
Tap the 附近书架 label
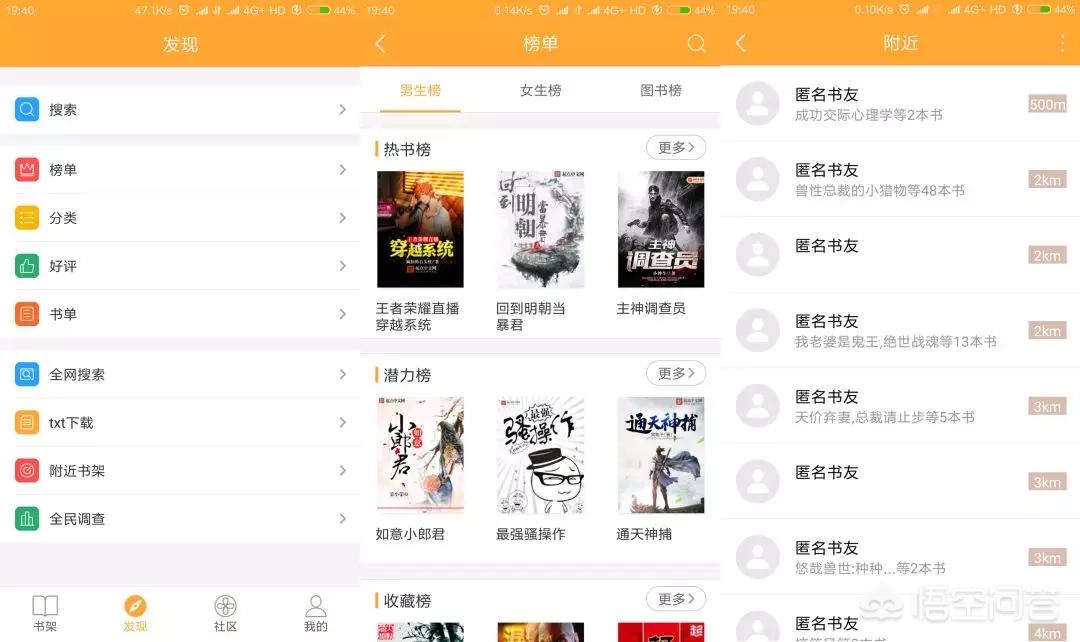[x=77, y=470]
